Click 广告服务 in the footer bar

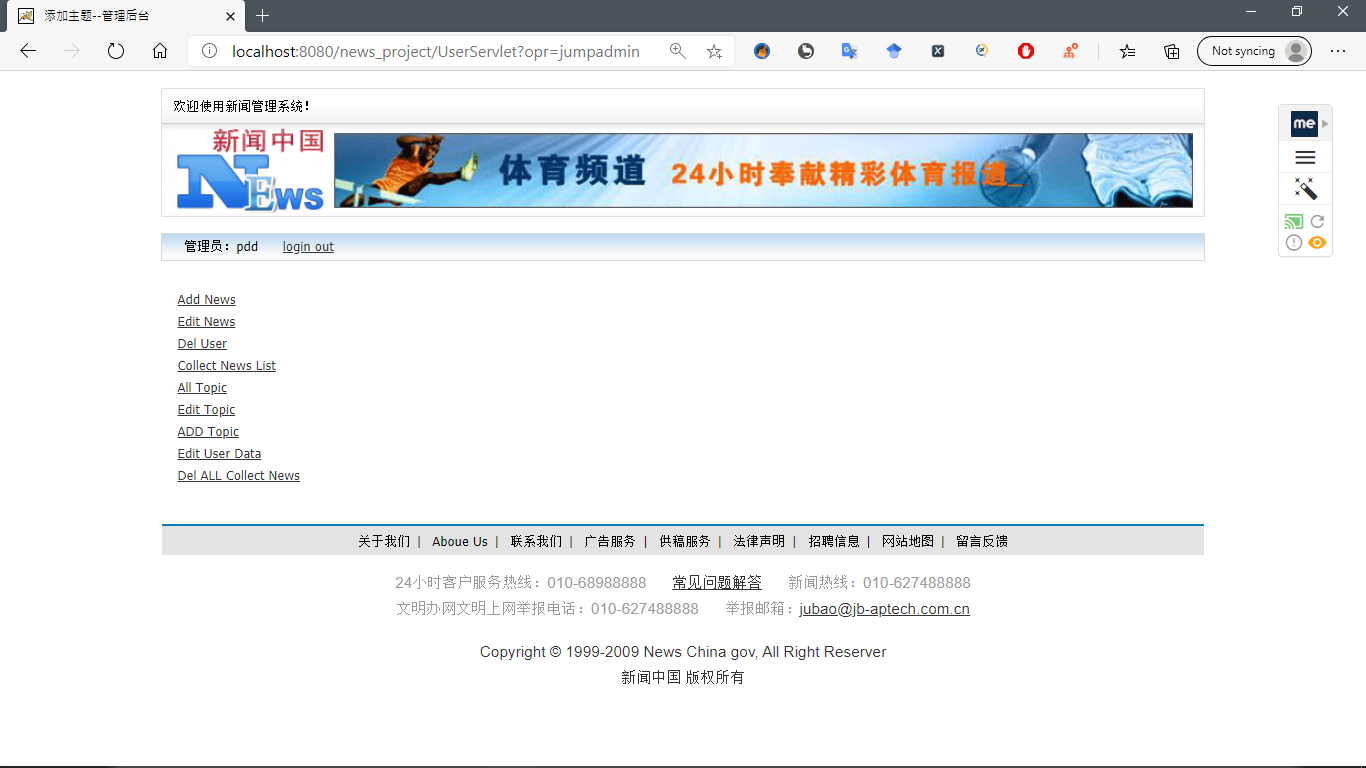[610, 542]
